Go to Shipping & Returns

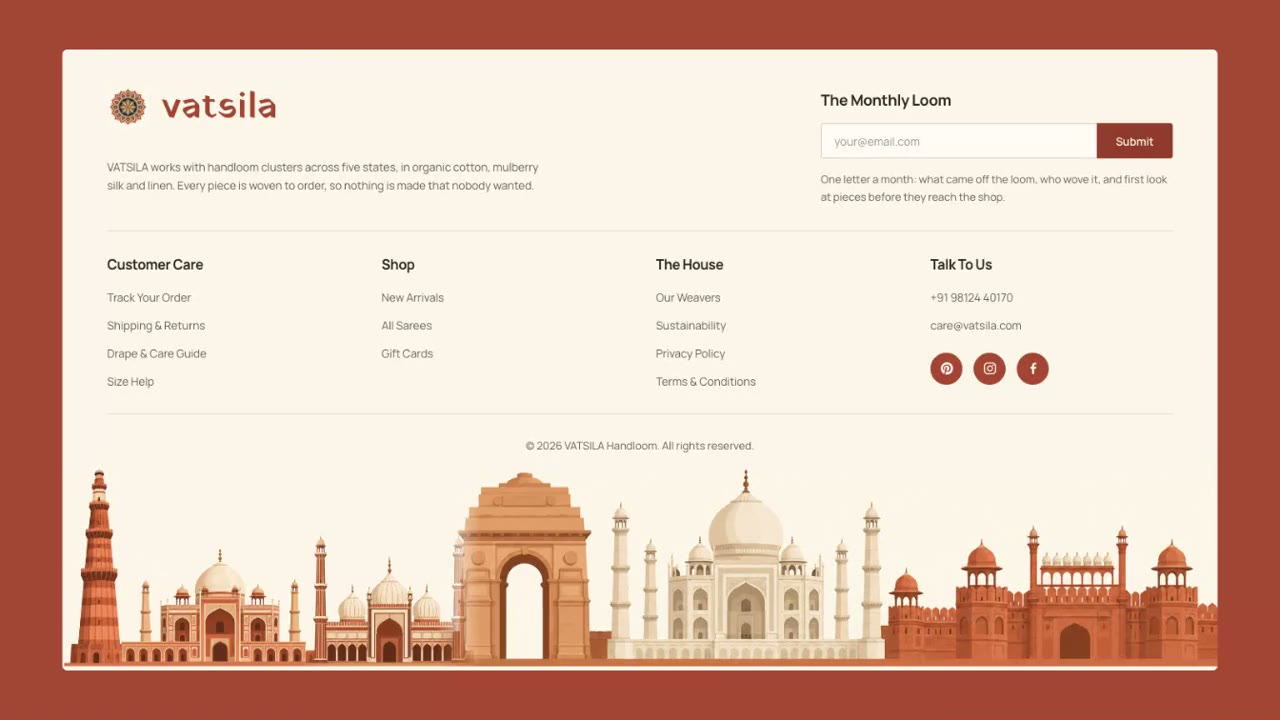point(156,326)
